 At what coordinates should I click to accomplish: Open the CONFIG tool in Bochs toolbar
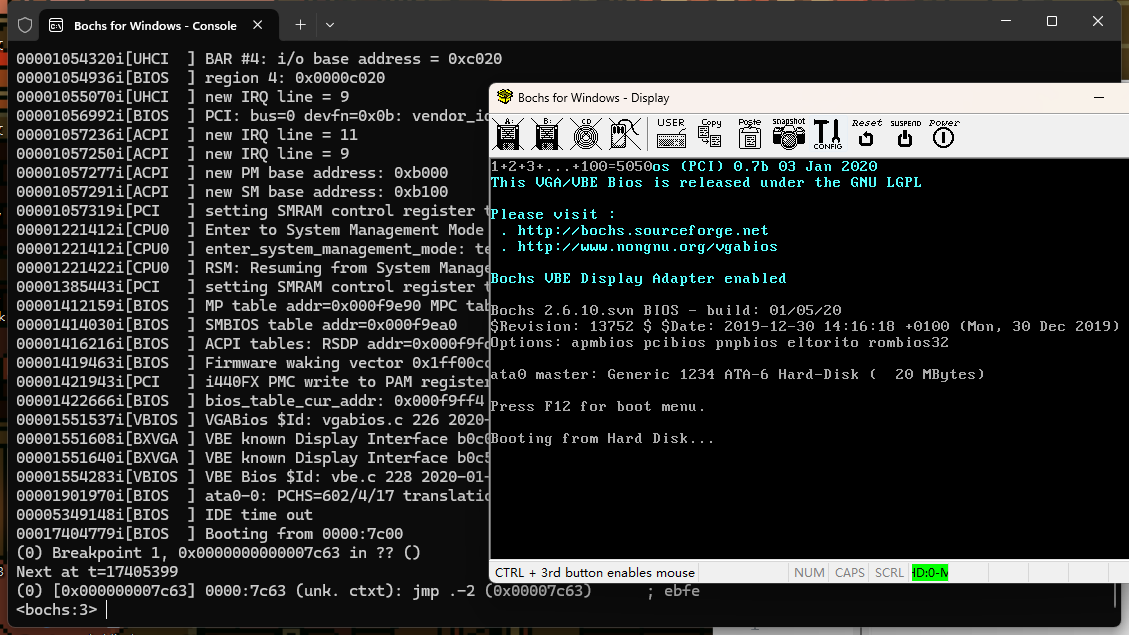pos(827,134)
